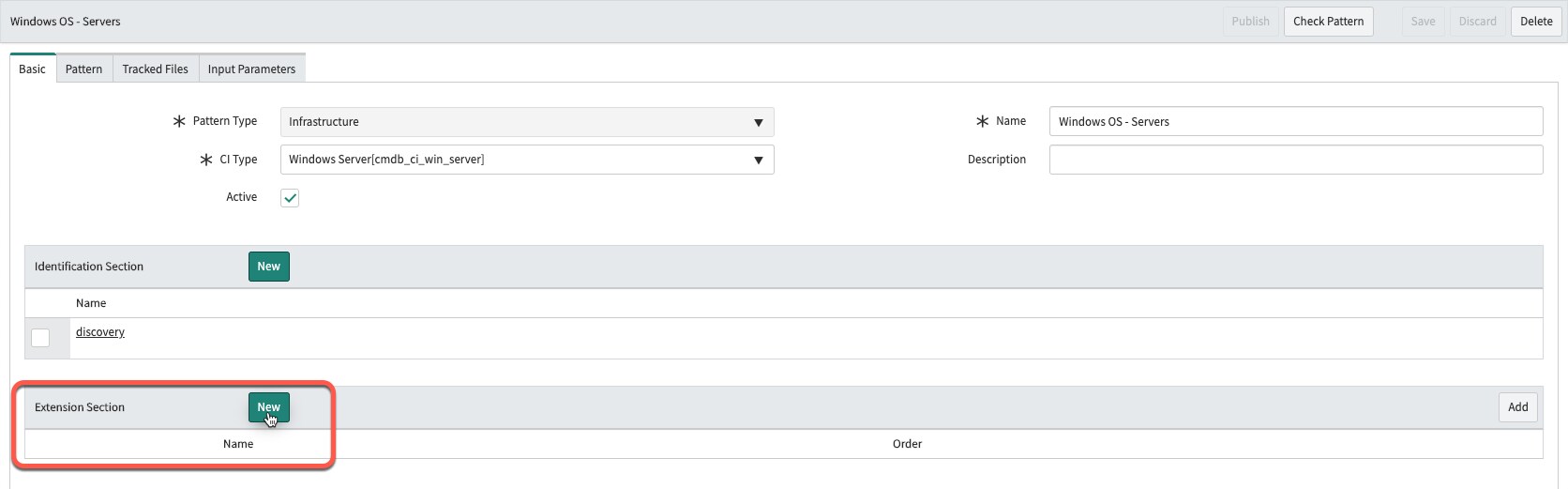Open the Tracked Files tab
Viewport: 1568px width, 489px height.
pos(155,69)
